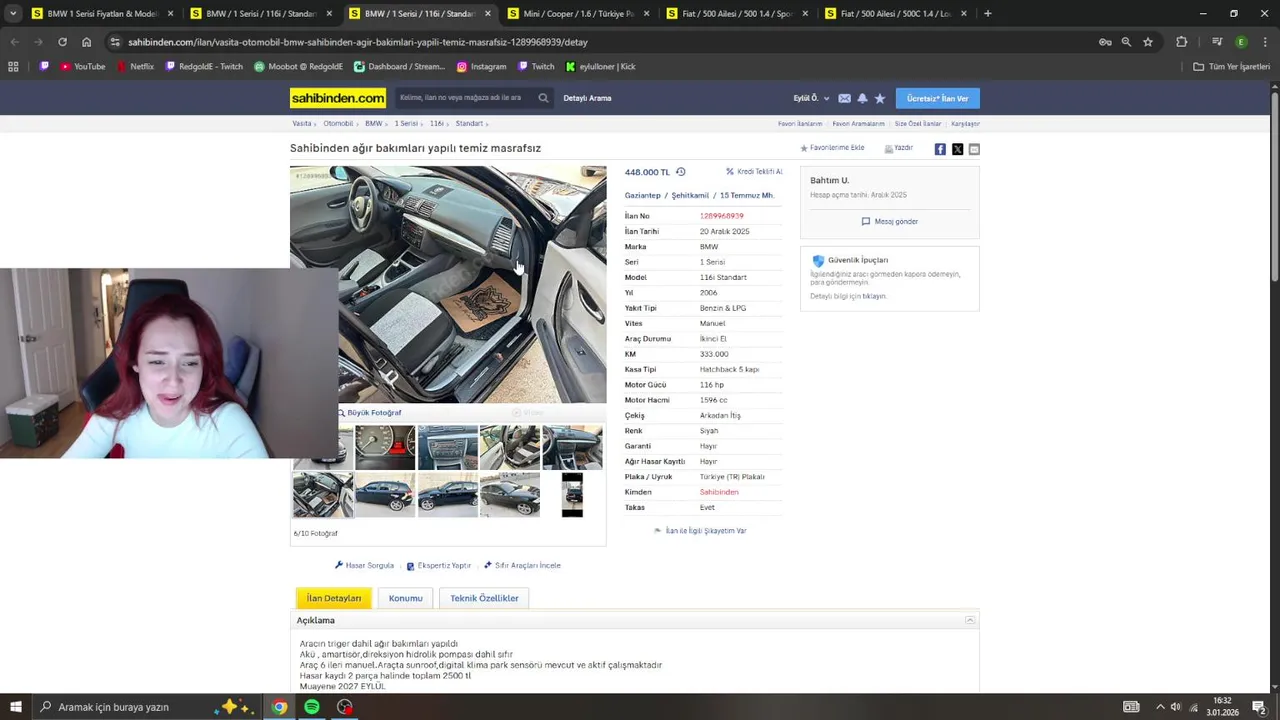Image resolution: width=1280 pixels, height=720 pixels.
Task: Open Spotify from the taskbar
Action: pos(312,707)
